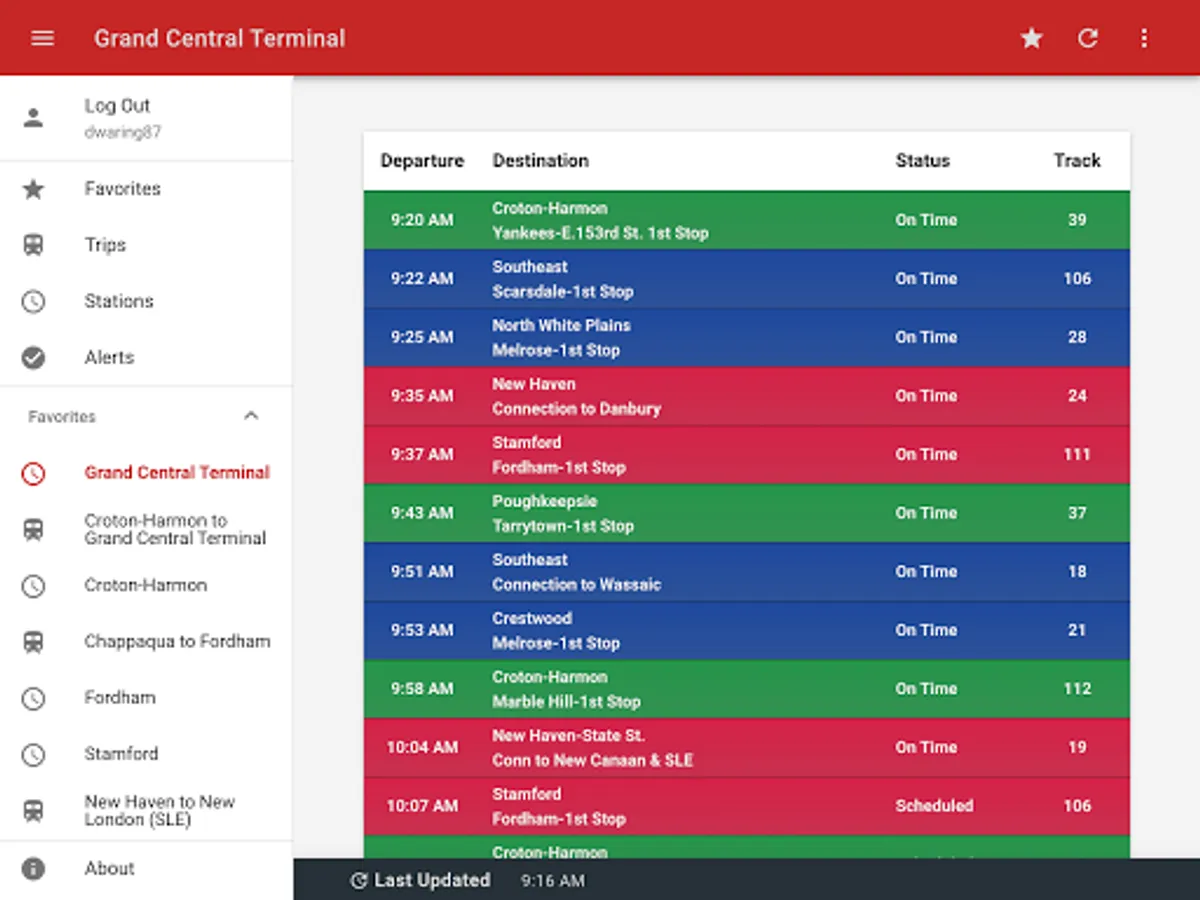This screenshot has height=900, width=1200.
Task: Select the 9:20 AM Croton-Harmon departure row
Action: [746, 220]
